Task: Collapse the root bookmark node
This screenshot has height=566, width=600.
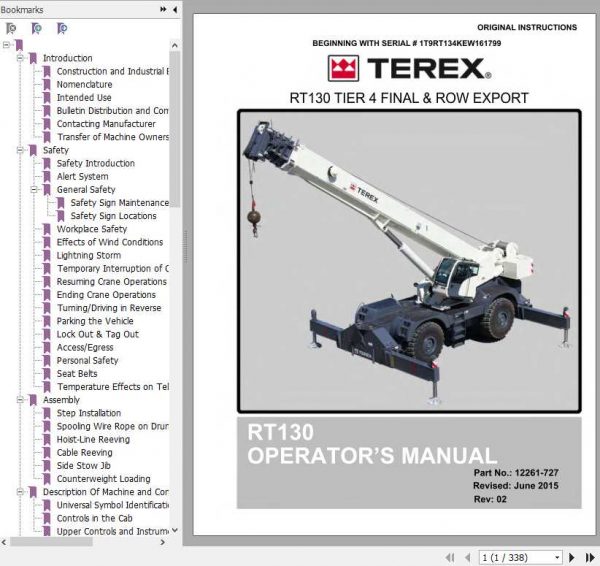Action: [6, 45]
